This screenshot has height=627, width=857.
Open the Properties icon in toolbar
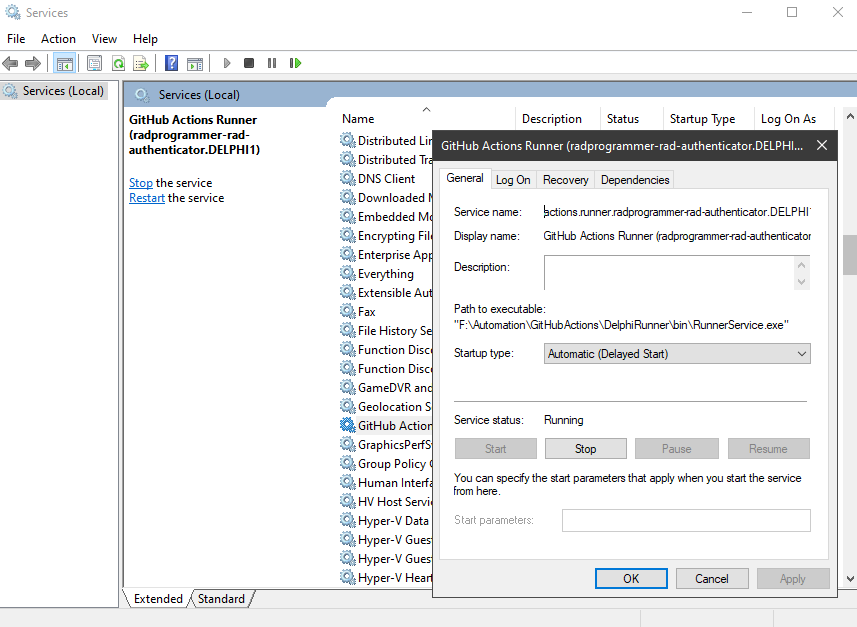coord(93,62)
